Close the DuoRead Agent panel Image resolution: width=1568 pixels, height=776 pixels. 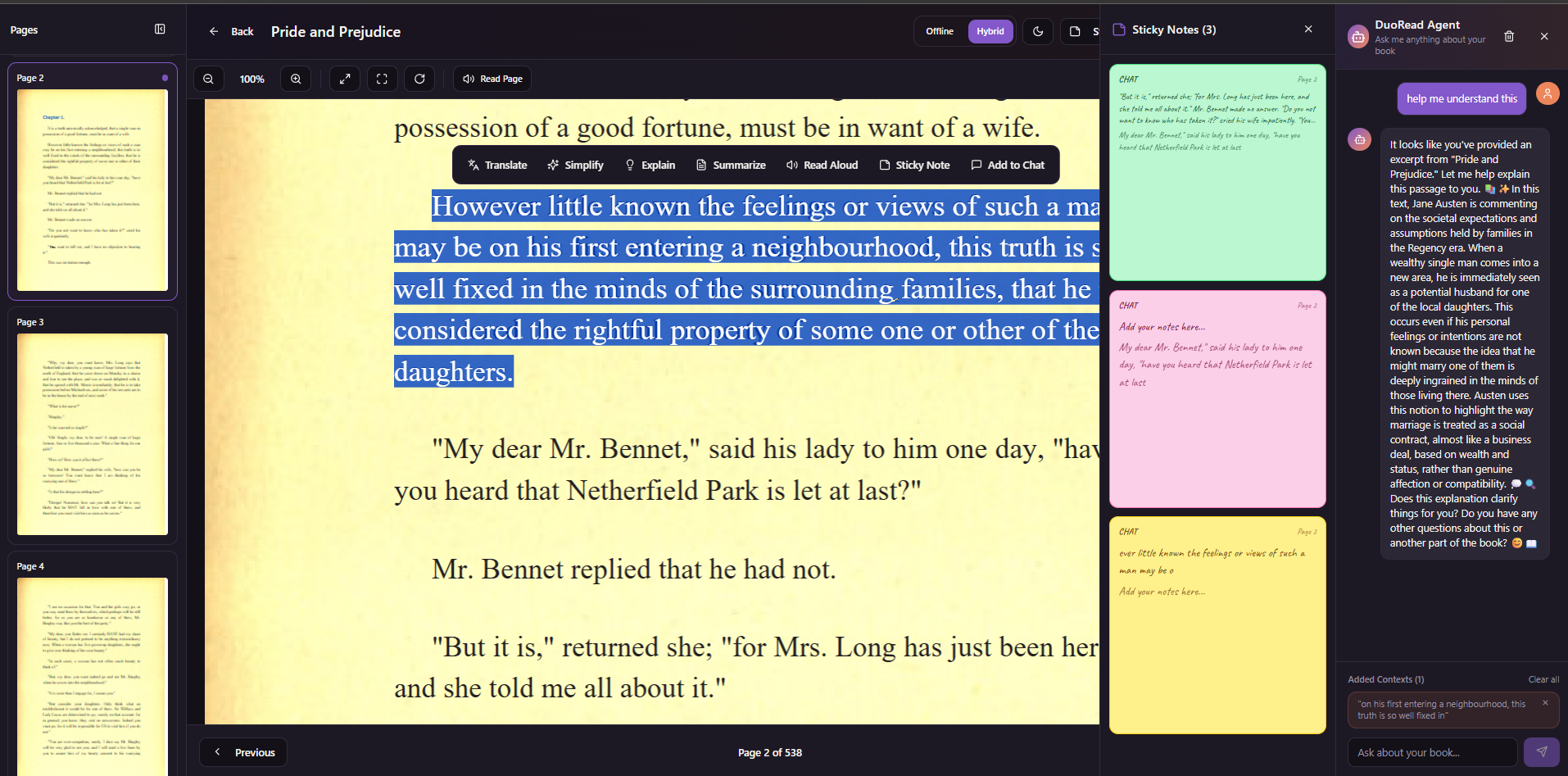click(1544, 37)
